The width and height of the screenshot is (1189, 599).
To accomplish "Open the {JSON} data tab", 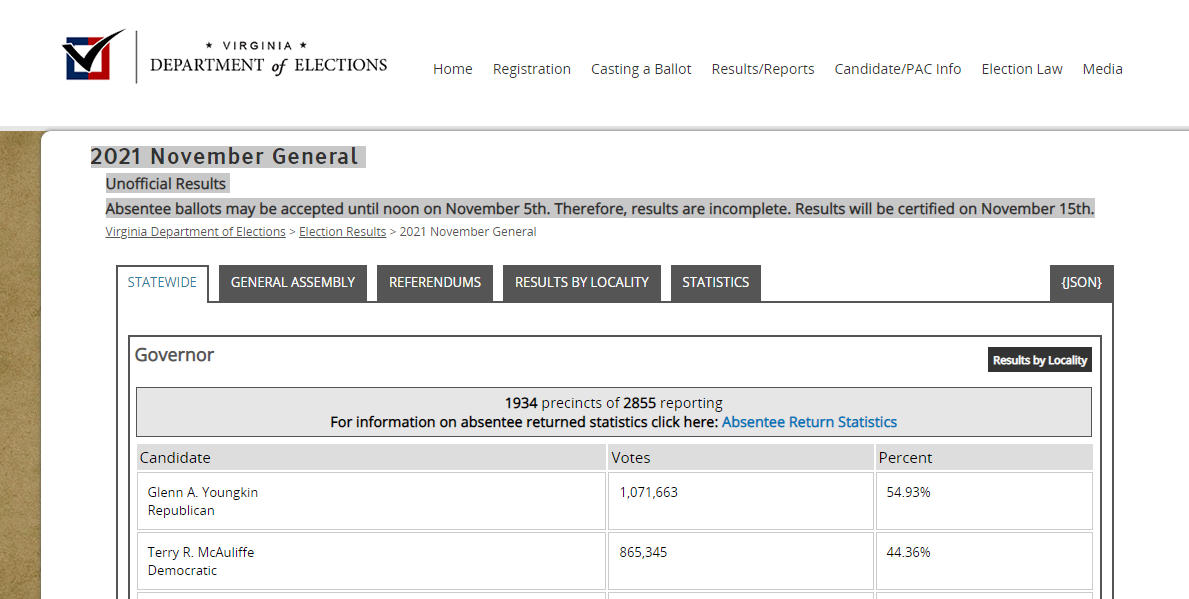I will tap(1081, 283).
